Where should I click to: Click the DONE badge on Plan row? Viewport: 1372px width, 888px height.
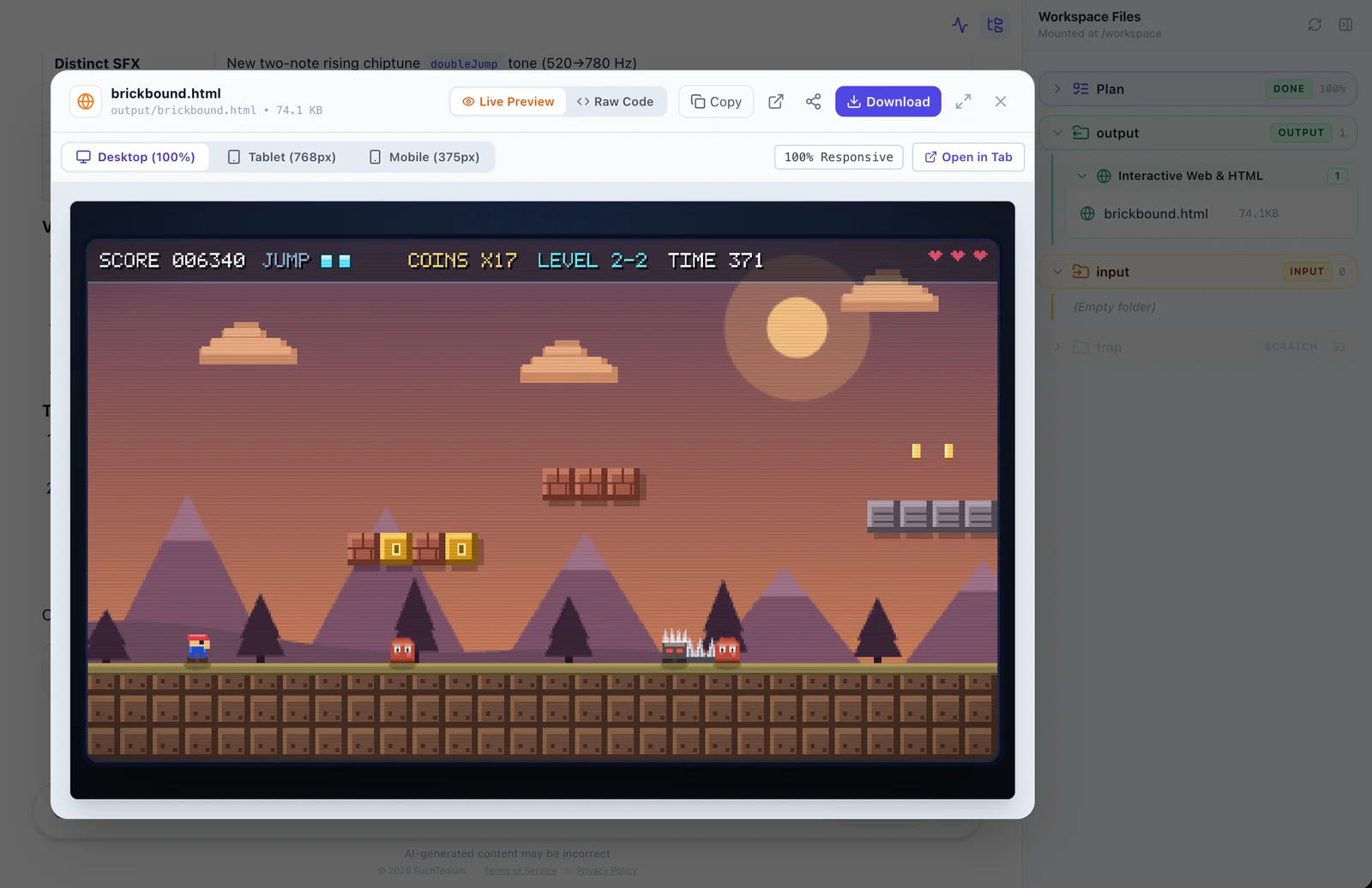[x=1289, y=89]
